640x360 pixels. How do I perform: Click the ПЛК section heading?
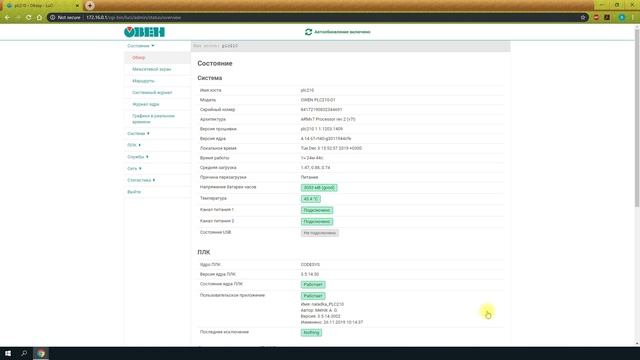point(204,252)
